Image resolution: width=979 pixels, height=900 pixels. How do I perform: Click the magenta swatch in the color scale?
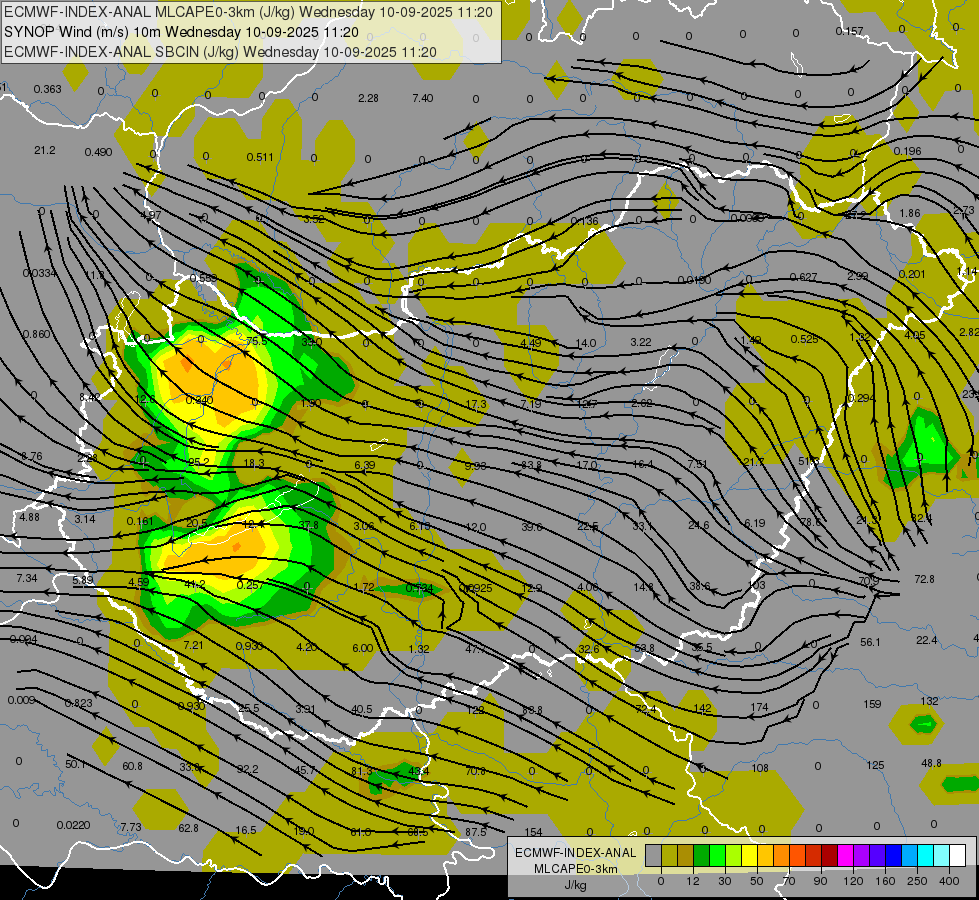[845, 855]
